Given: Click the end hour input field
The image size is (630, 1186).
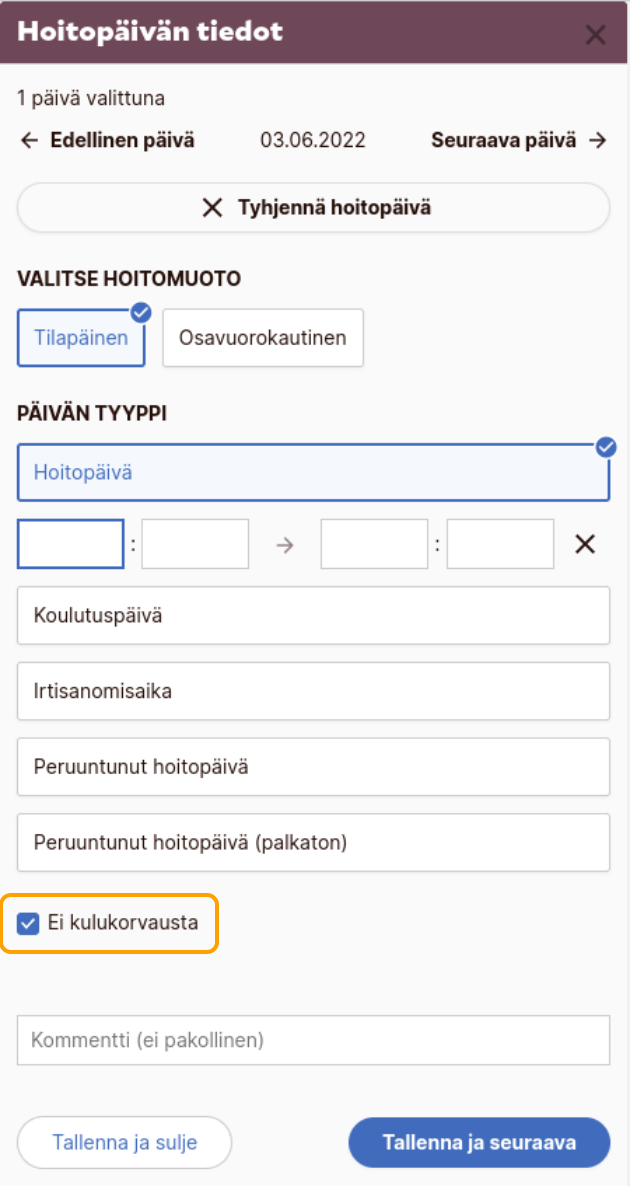Looking at the screenshot, I should click(374, 544).
